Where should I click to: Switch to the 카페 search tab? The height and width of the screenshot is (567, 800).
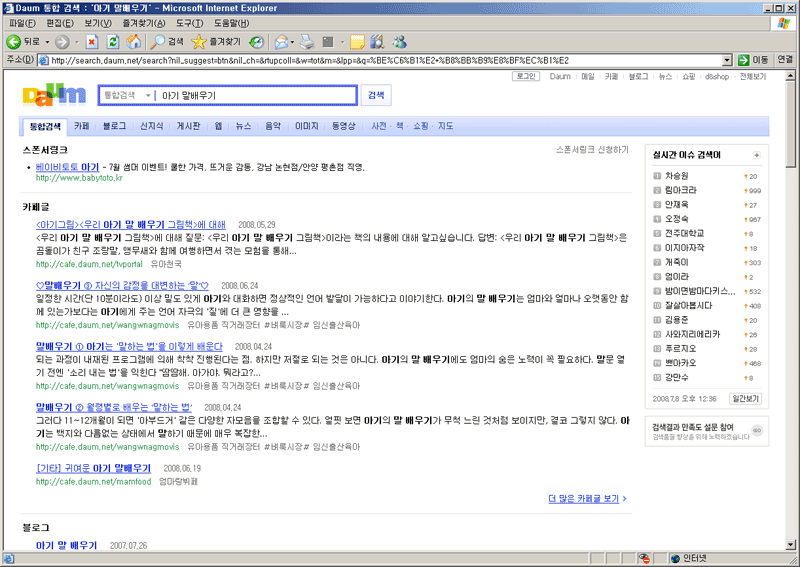(82, 126)
